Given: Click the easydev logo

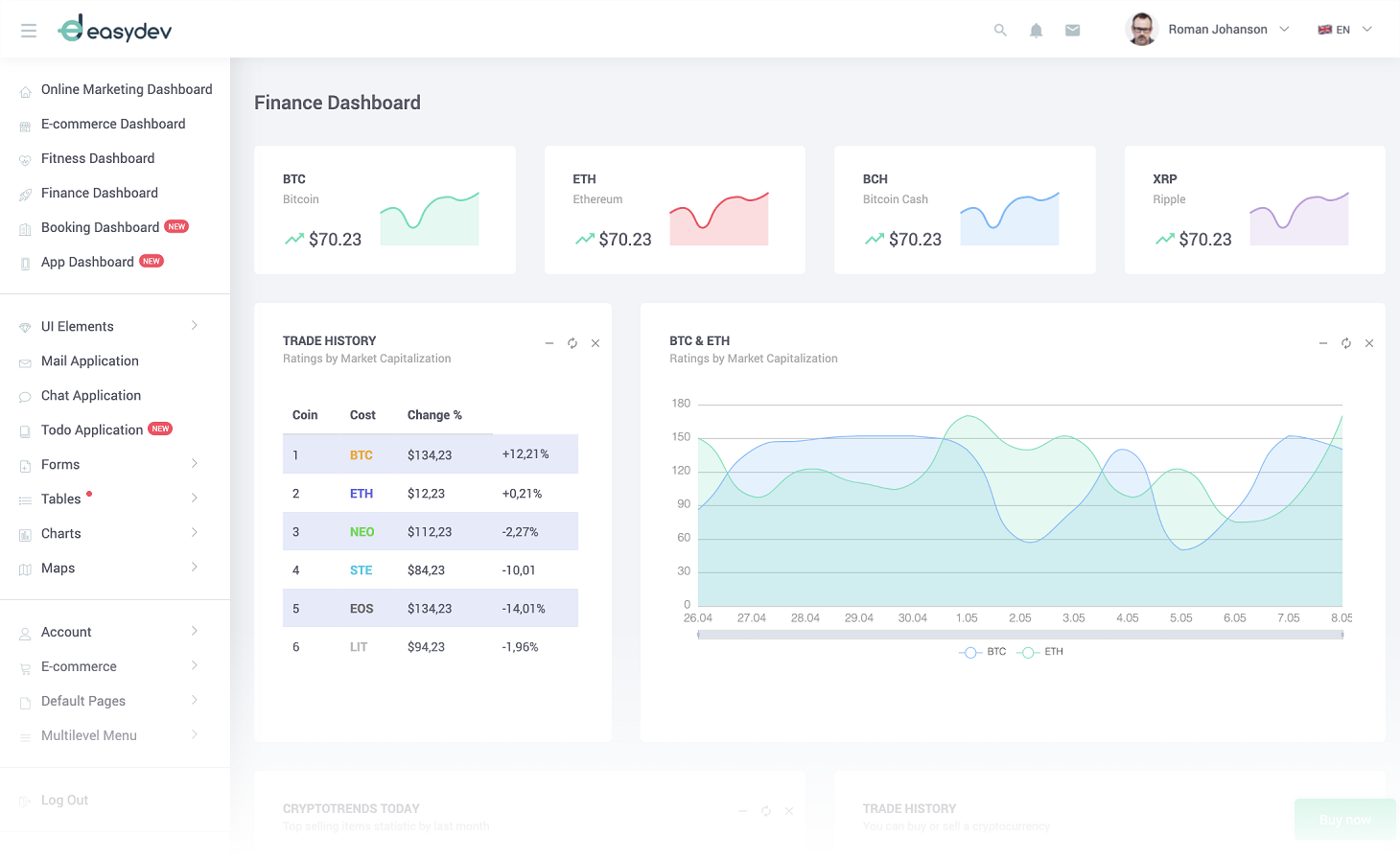Looking at the screenshot, I should tap(115, 30).
